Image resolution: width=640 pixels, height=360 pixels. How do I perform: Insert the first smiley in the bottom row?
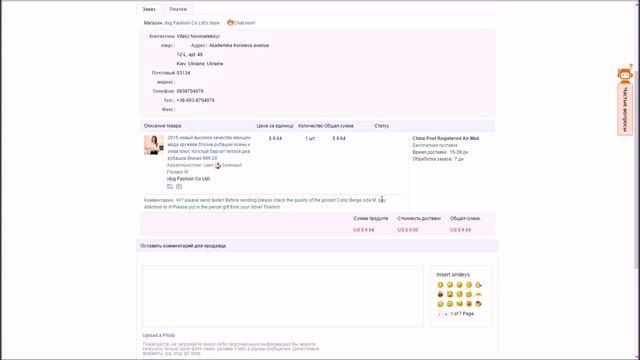point(440,304)
